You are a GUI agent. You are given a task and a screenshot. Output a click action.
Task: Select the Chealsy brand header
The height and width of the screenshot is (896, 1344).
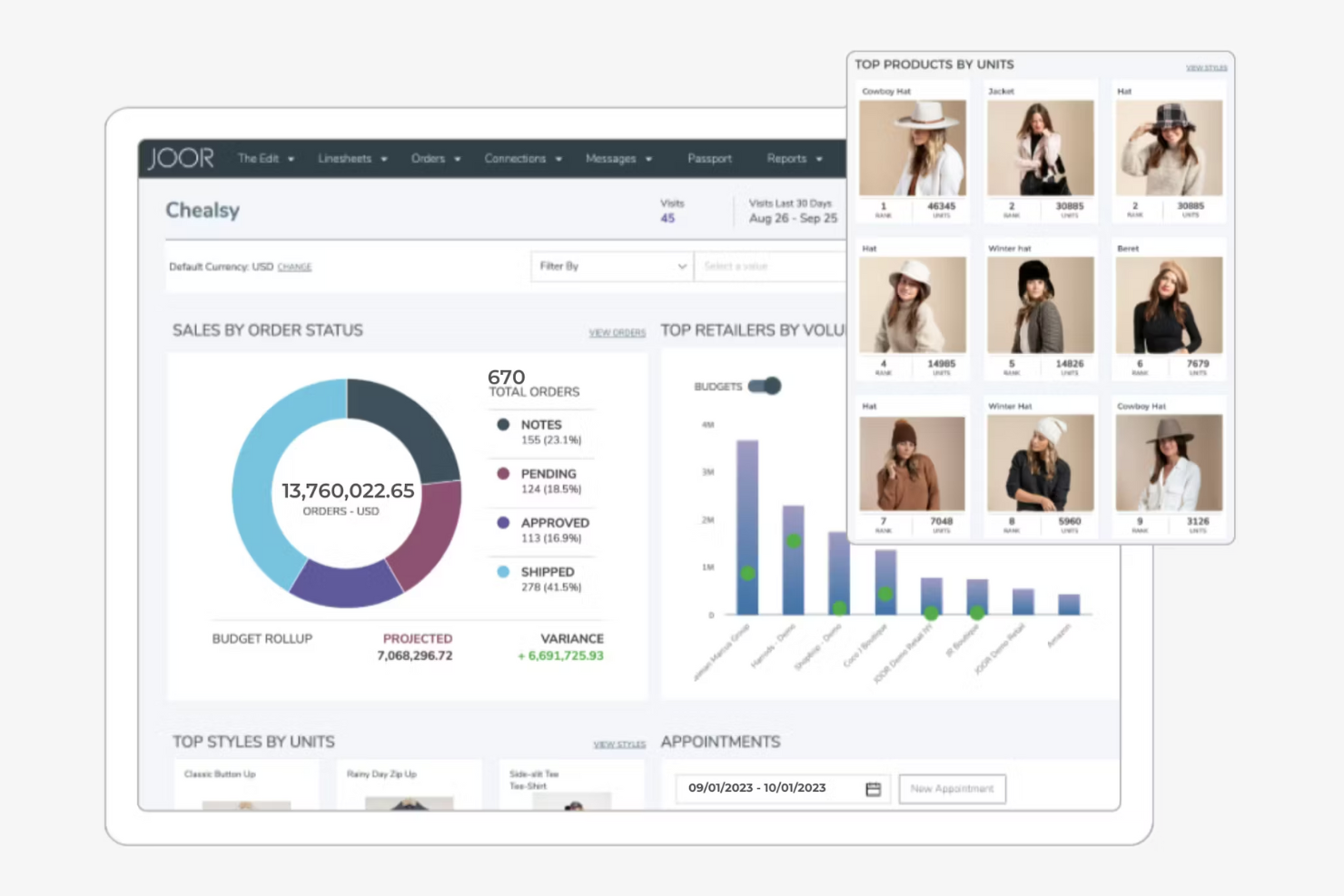202,210
